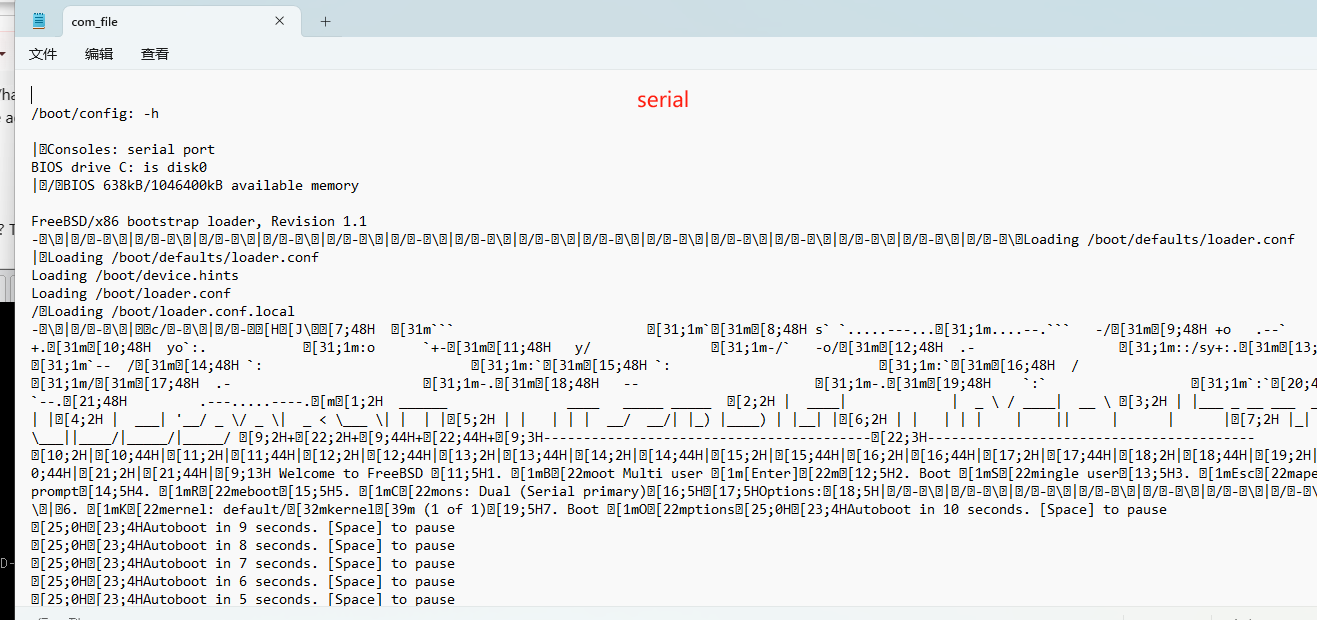This screenshot has width=1317, height=620.
Task: Click the 'Consoles: serial port' line
Action: [130, 150]
